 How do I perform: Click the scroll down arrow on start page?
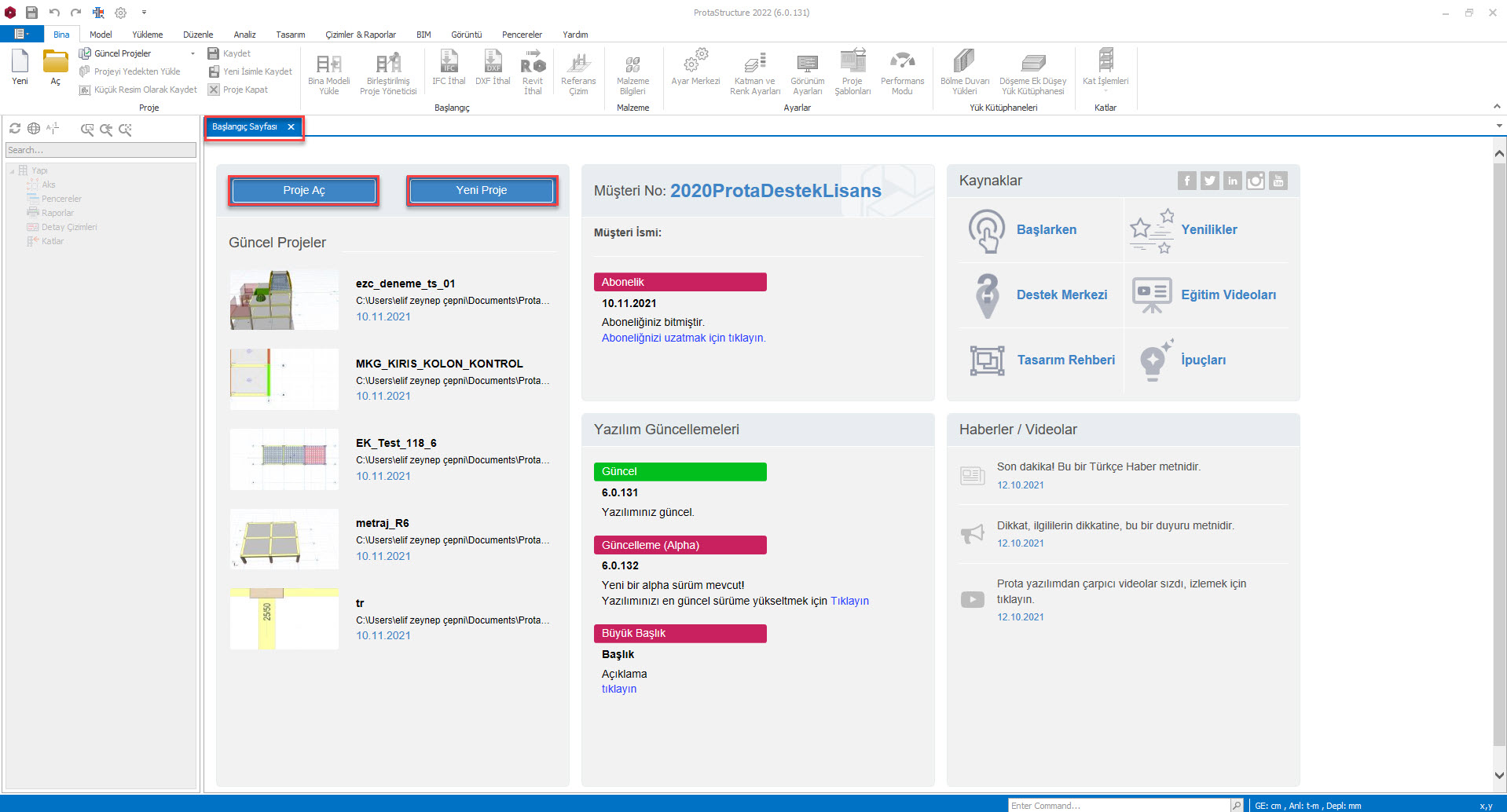(1499, 775)
